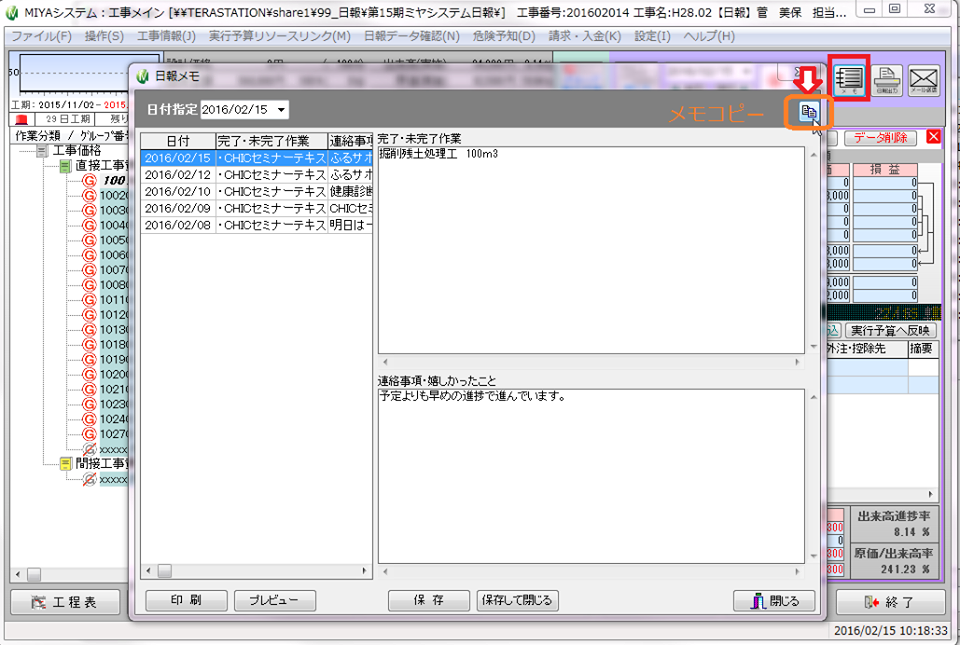Click the G icon beside row starting 1023
Screen dimensions: 960x645
click(x=89, y=404)
